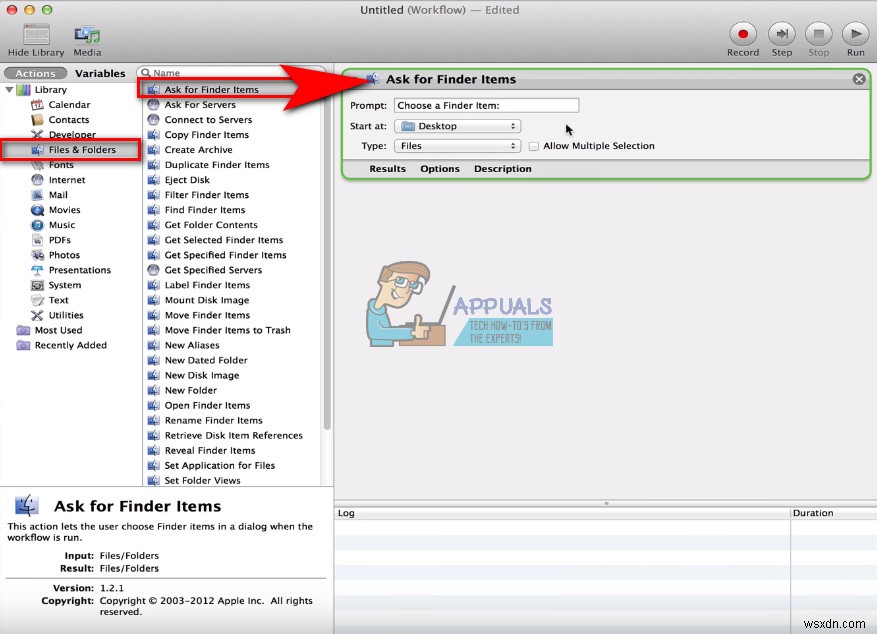The image size is (877, 634).
Task: Click the Developer hammer icon
Action: point(37,135)
